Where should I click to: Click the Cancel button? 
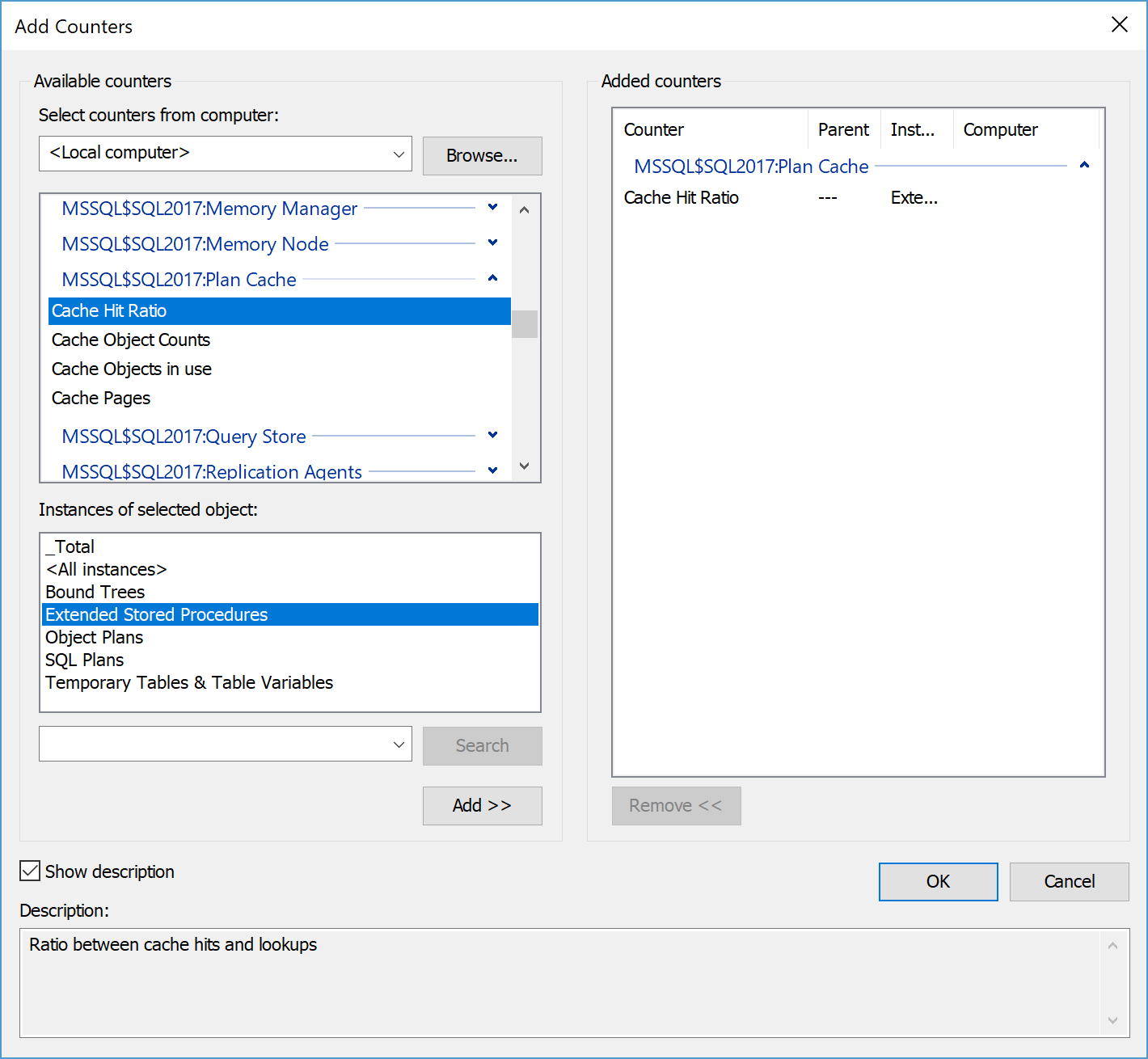point(1069,882)
